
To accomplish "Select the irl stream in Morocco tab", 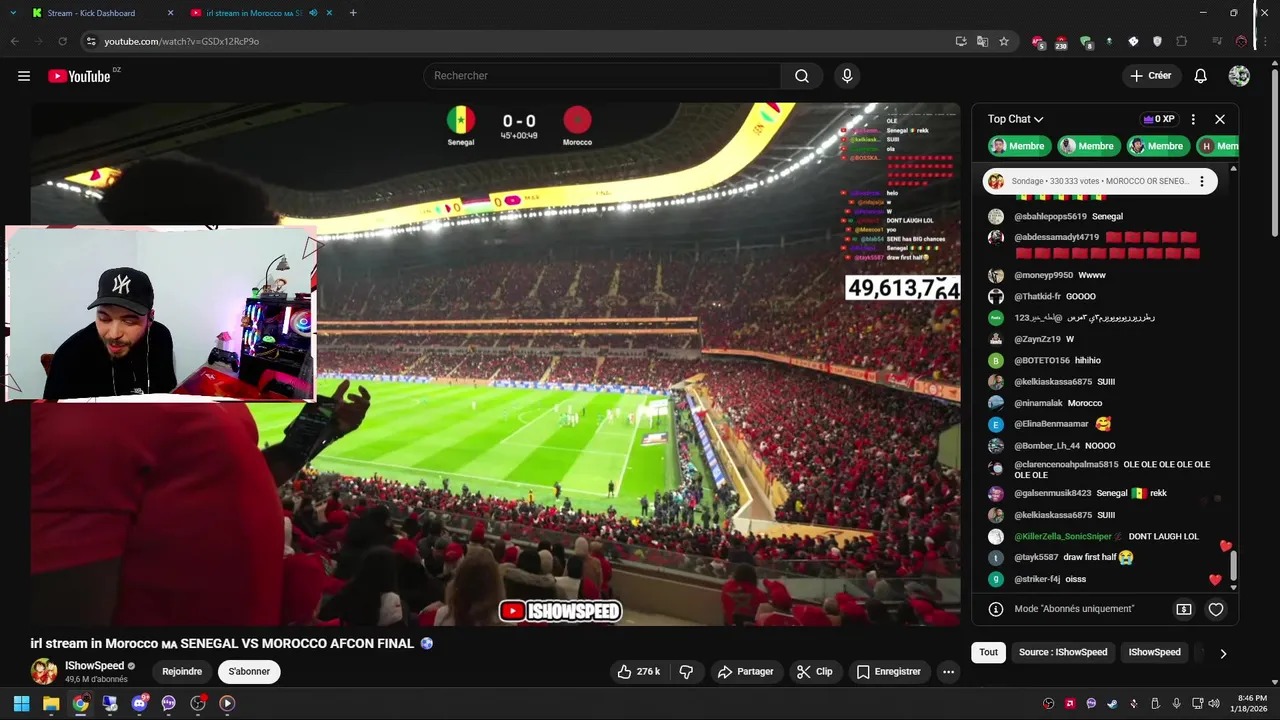I will [x=262, y=13].
